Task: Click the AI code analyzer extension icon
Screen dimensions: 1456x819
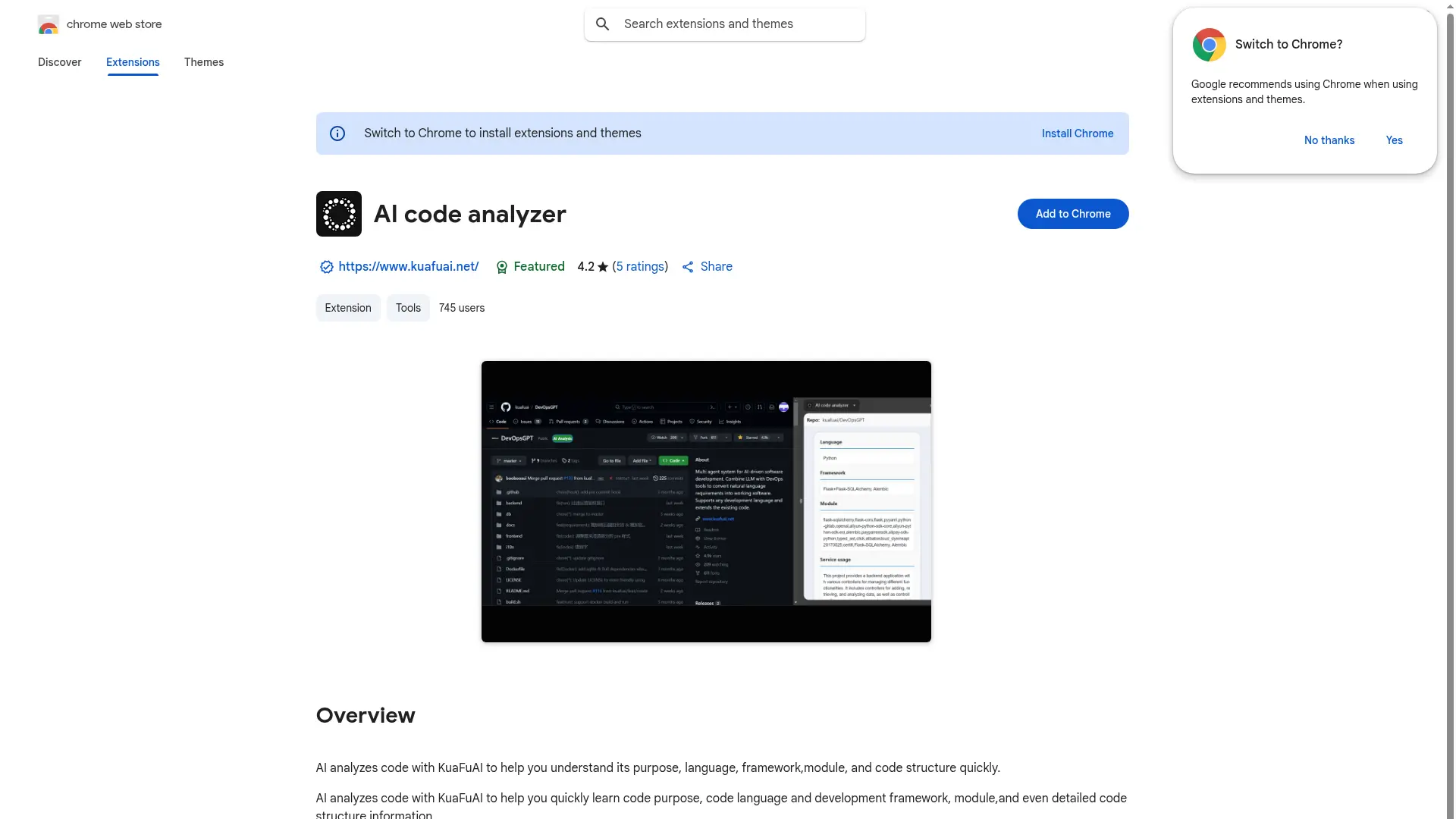Action: (x=338, y=214)
